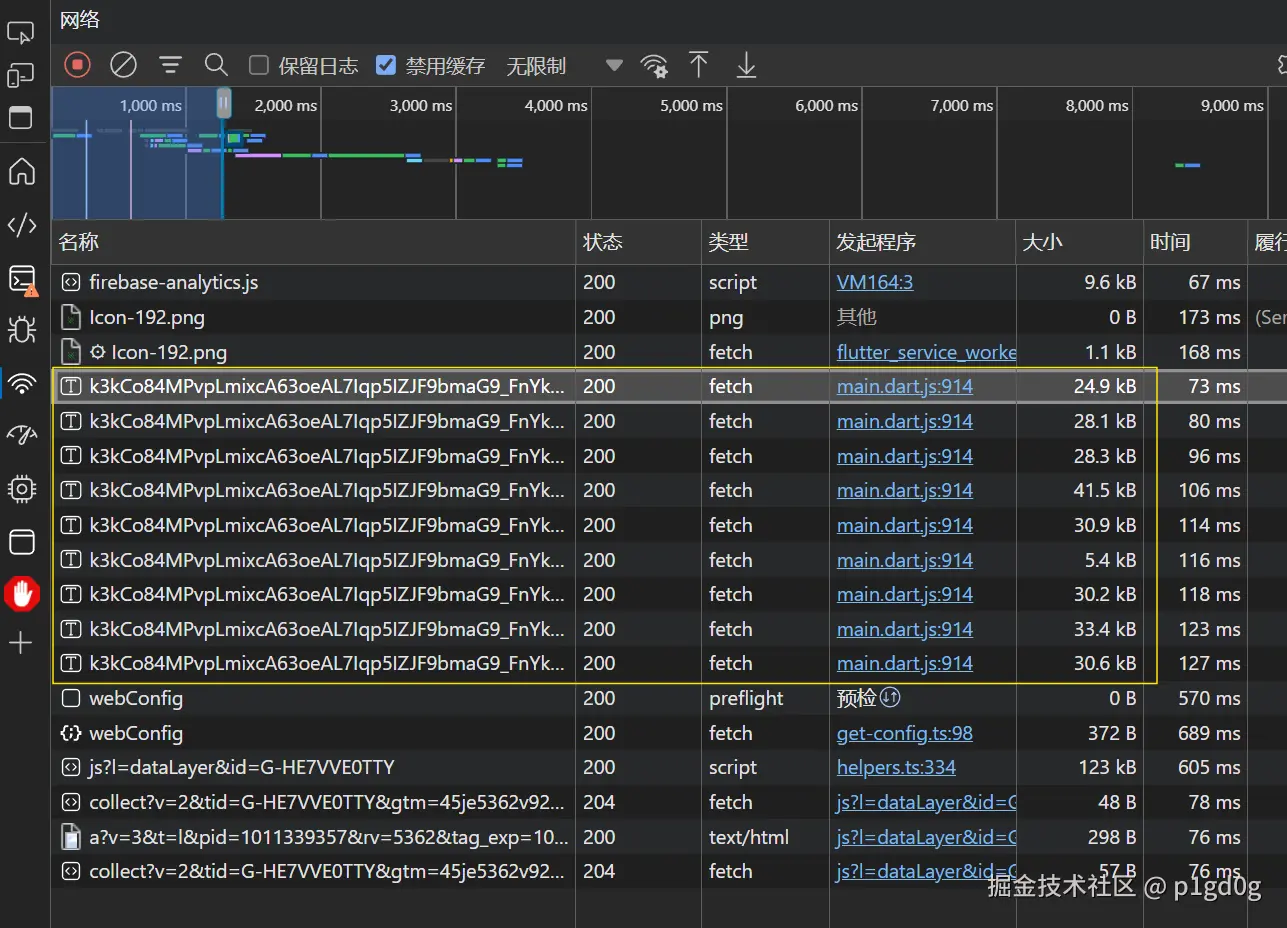
Task: Click the import HAR upload arrow
Action: (699, 66)
